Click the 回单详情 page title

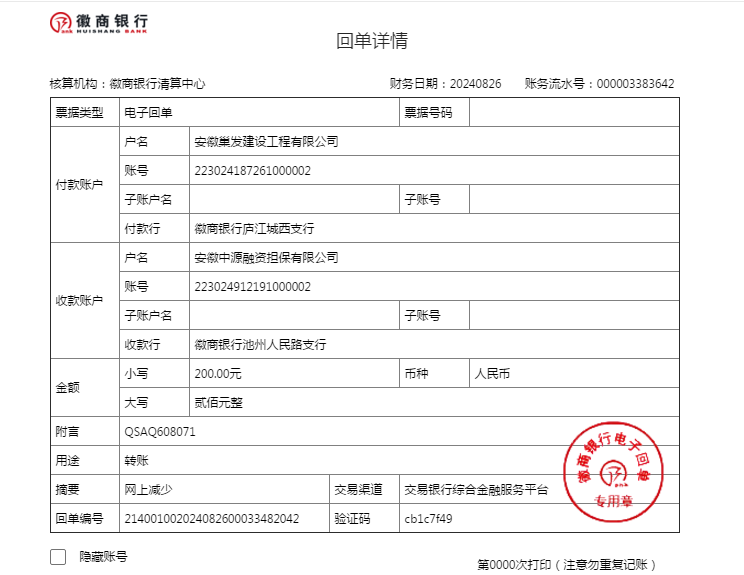(x=372, y=41)
